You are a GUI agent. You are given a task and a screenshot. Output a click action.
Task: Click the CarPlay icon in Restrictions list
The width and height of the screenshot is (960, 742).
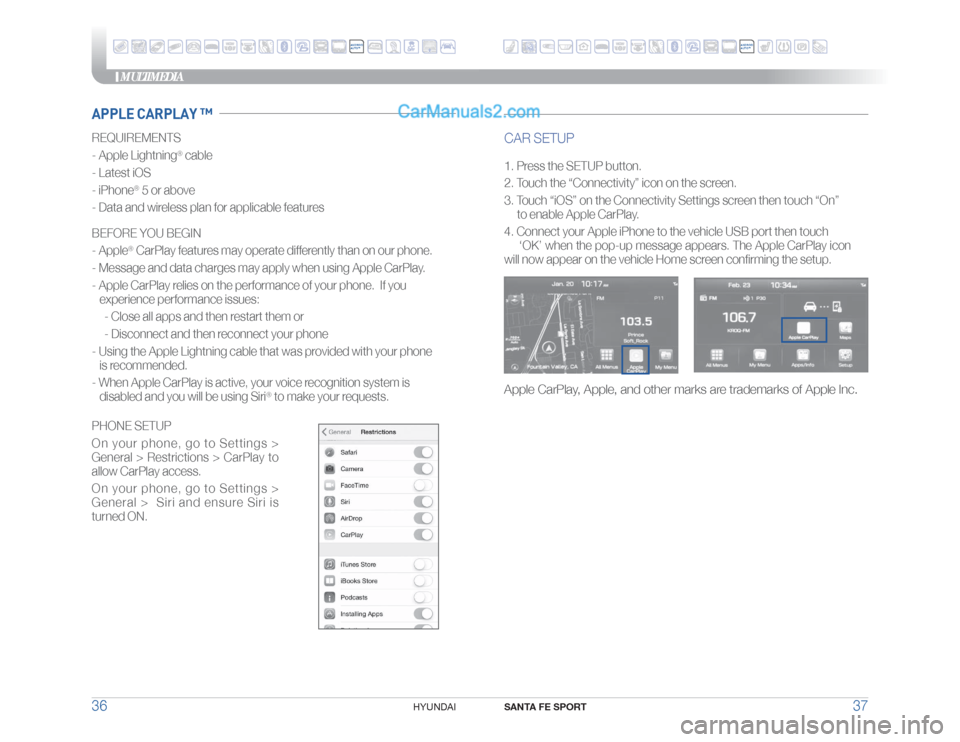(329, 535)
